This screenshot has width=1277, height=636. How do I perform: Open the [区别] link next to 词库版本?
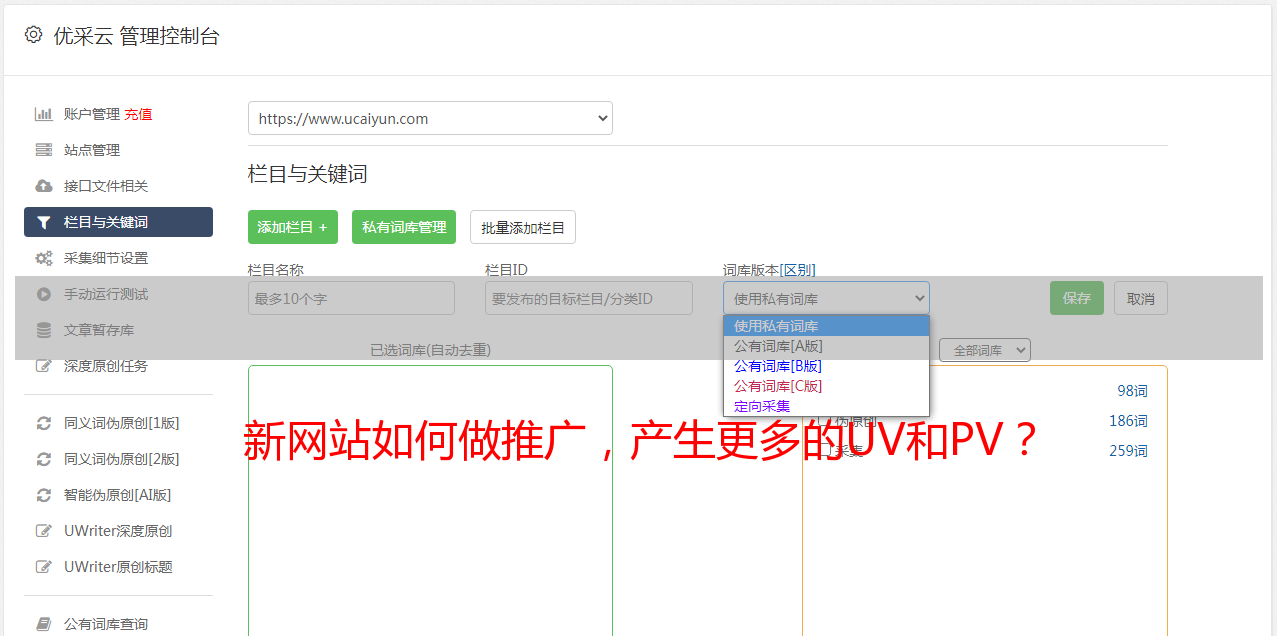[797, 270]
